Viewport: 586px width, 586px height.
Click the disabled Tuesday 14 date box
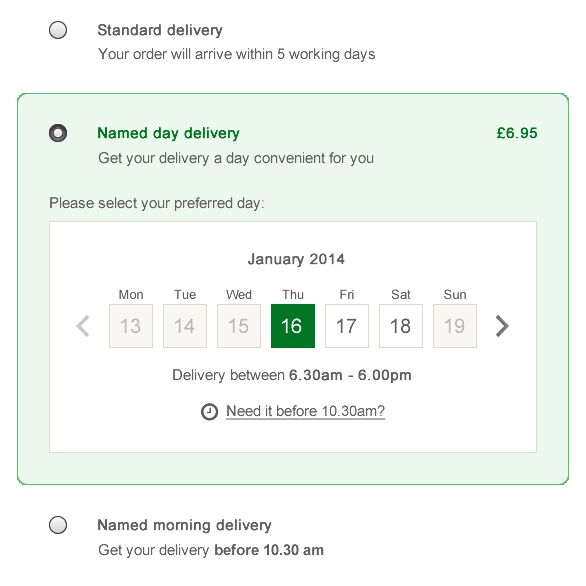[185, 326]
